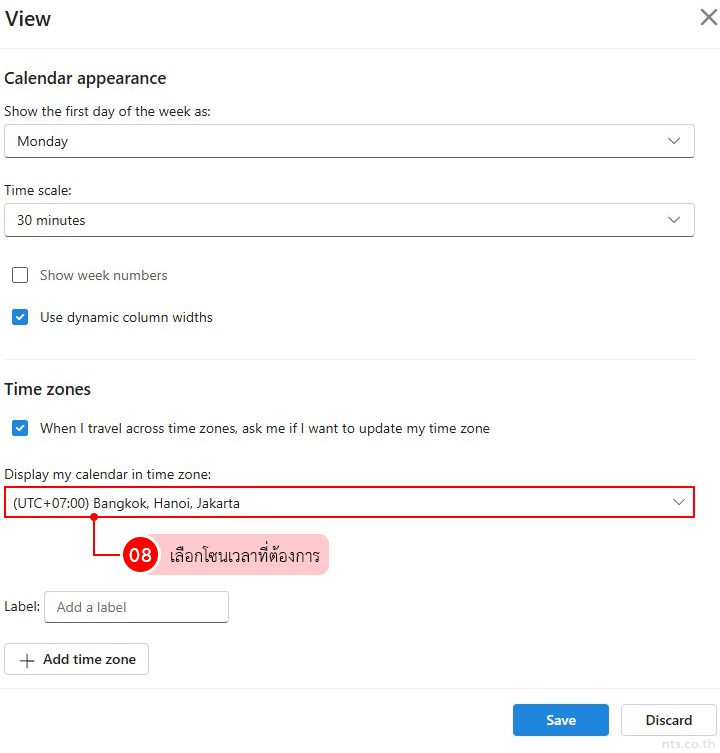
Task: Click the pink Thai annotation callout
Action: pyautogui.click(x=244, y=555)
